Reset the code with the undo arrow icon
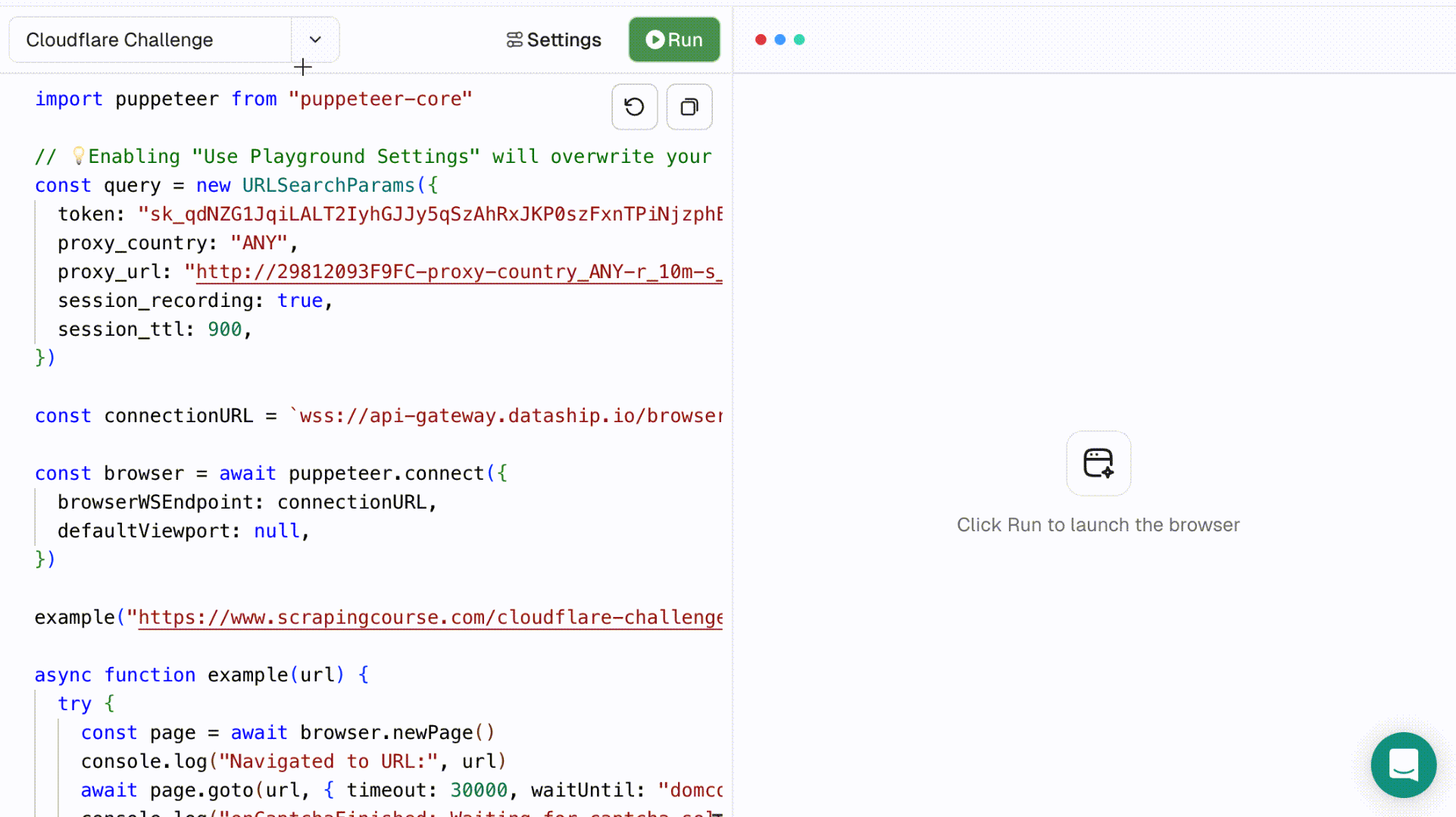 634,107
